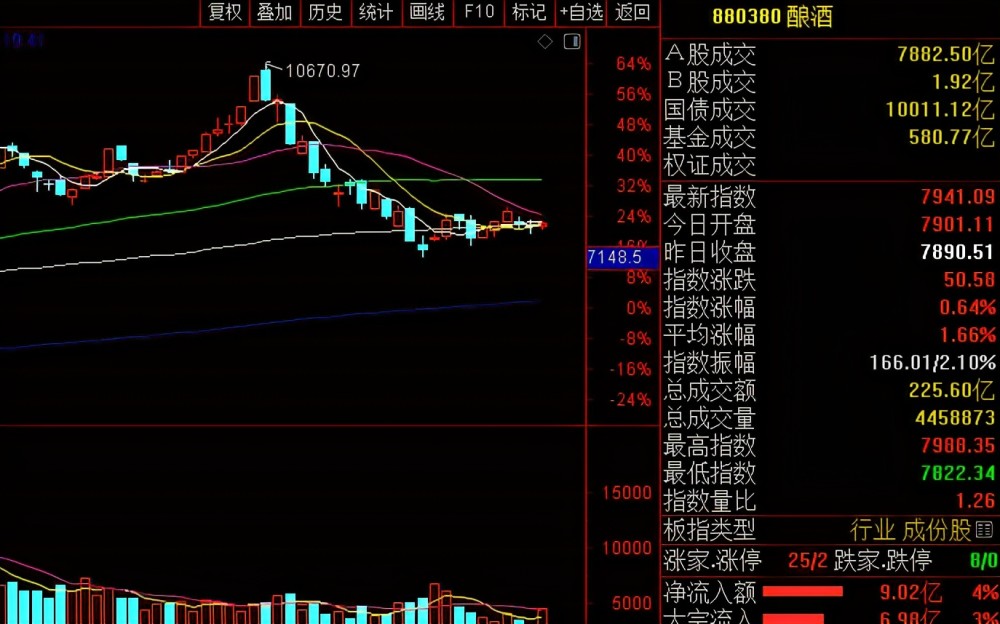Click the 64% axis label

point(633,64)
